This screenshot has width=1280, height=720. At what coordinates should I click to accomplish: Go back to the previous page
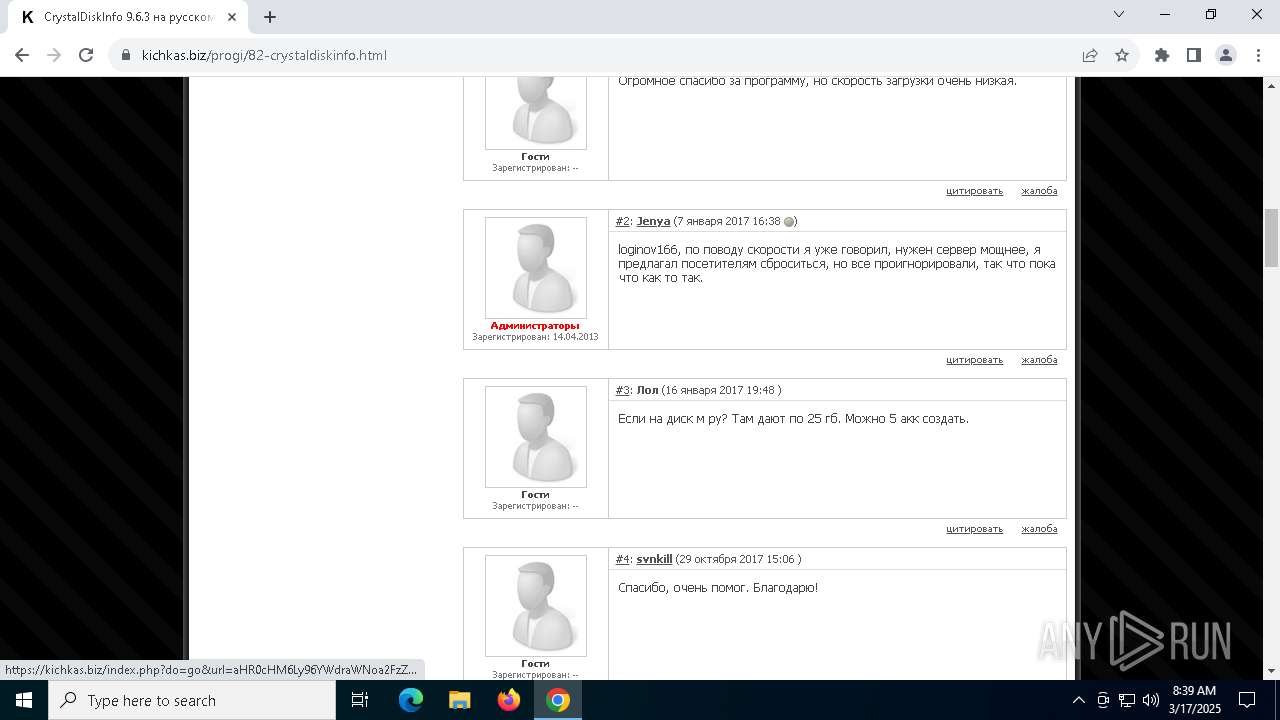22,55
